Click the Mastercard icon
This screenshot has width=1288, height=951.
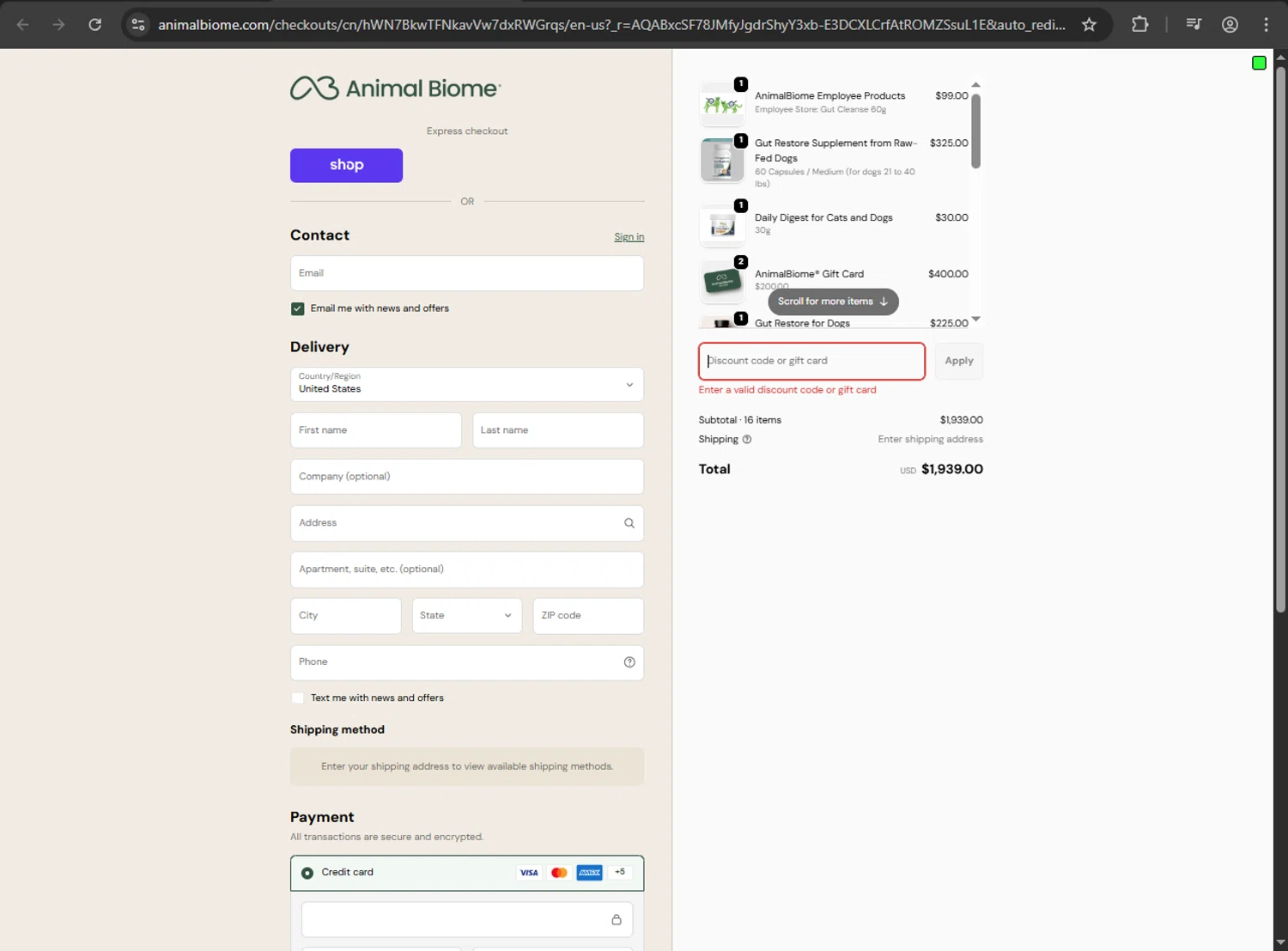tap(559, 873)
